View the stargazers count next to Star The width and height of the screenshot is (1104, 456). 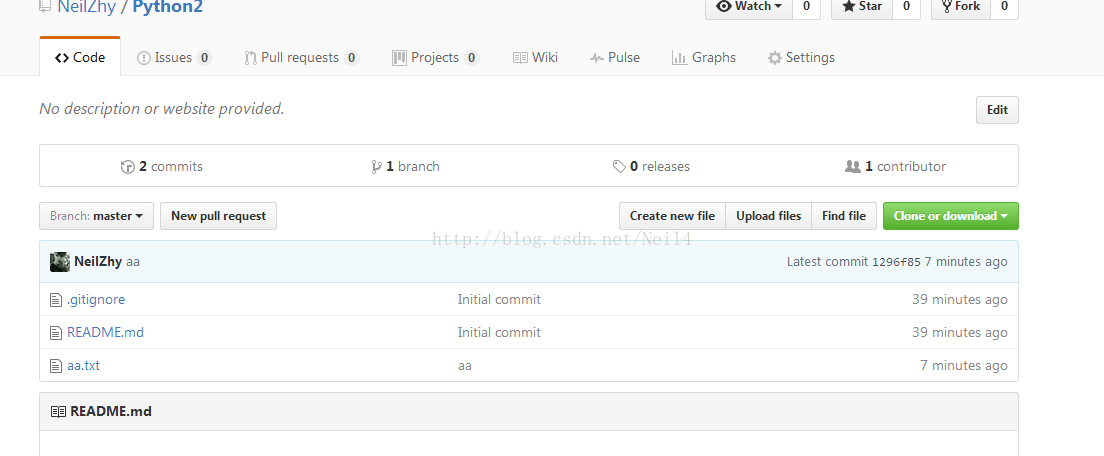pyautogui.click(x=906, y=7)
